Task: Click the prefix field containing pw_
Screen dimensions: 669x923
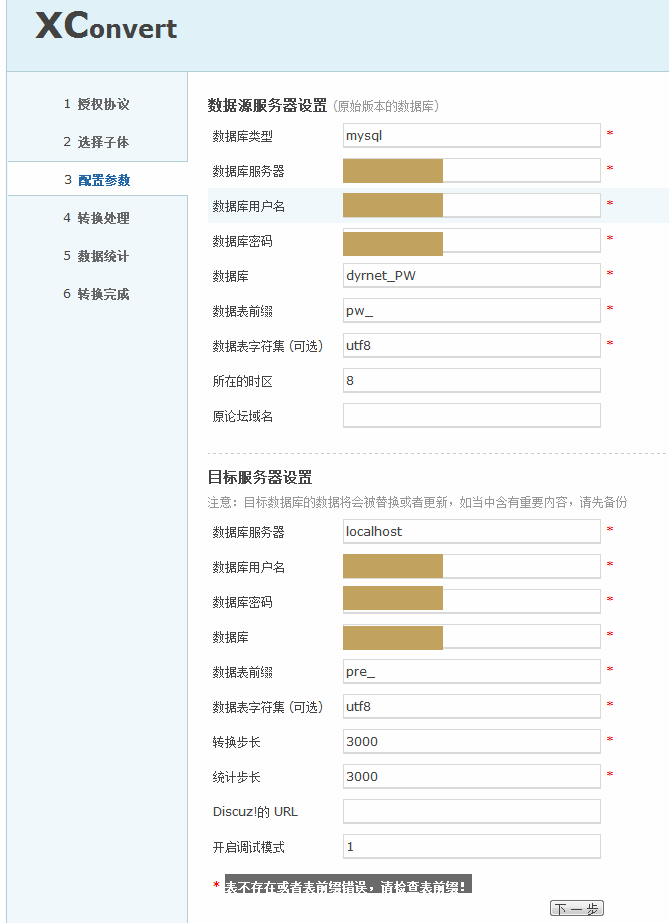Action: tap(471, 310)
